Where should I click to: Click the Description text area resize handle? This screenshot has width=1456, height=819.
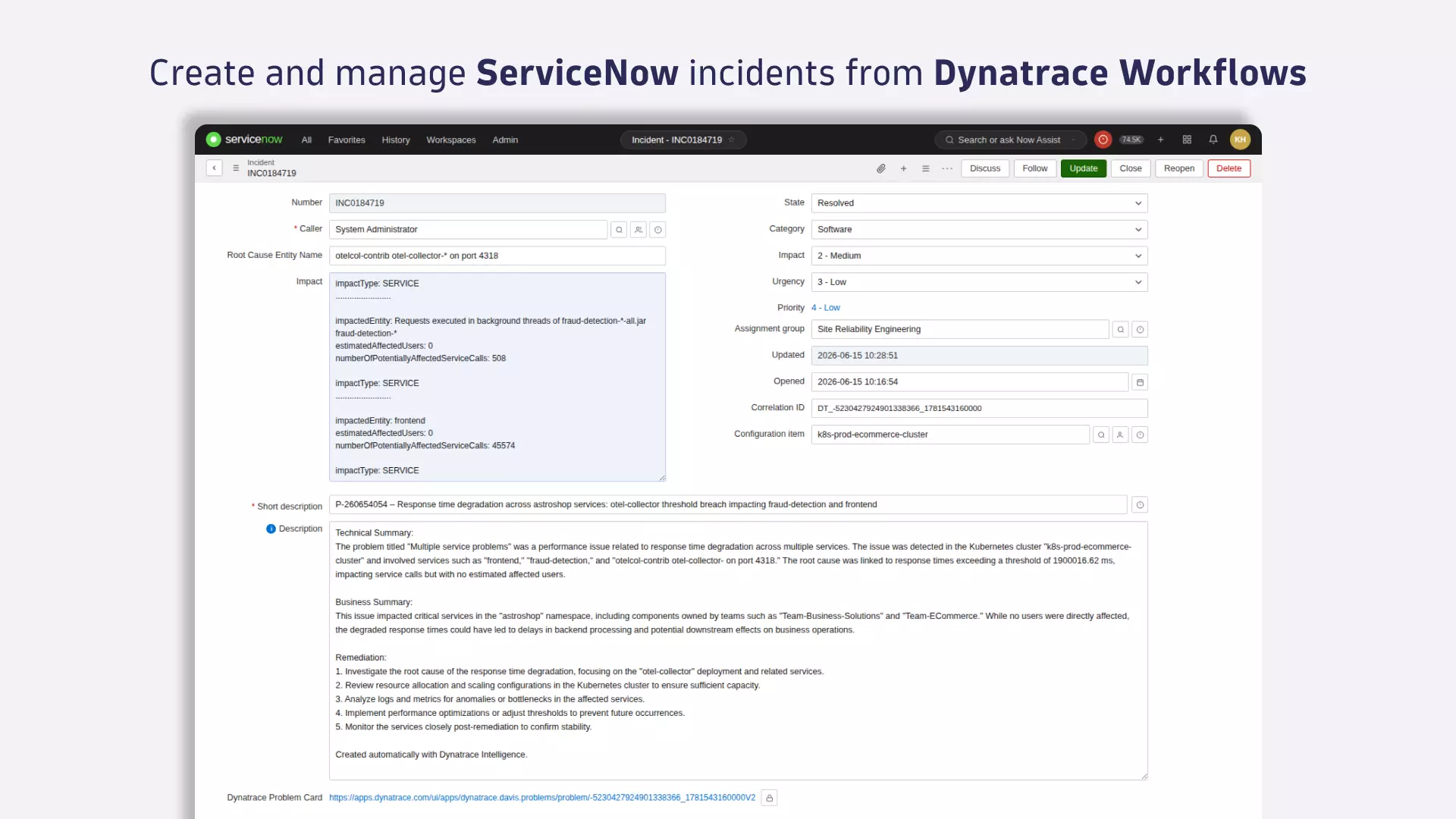click(x=1144, y=777)
